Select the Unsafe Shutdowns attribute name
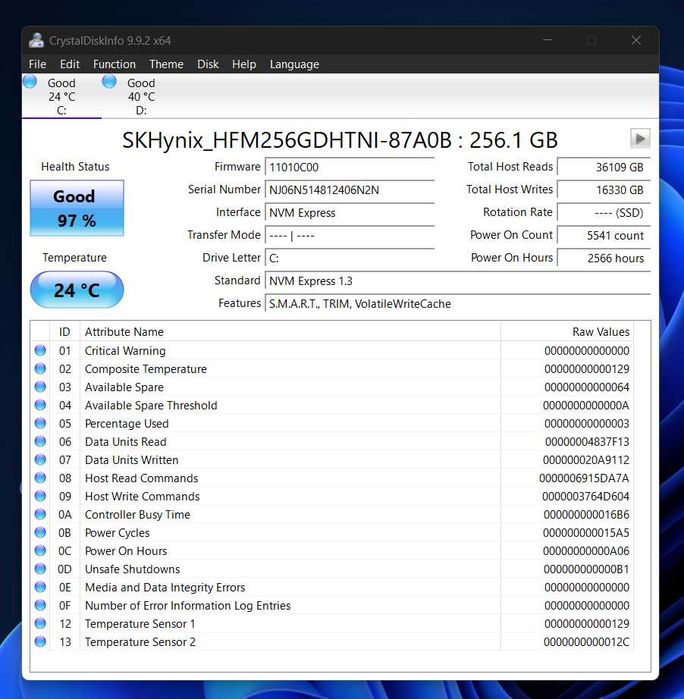This screenshot has height=699, width=684. coord(132,569)
